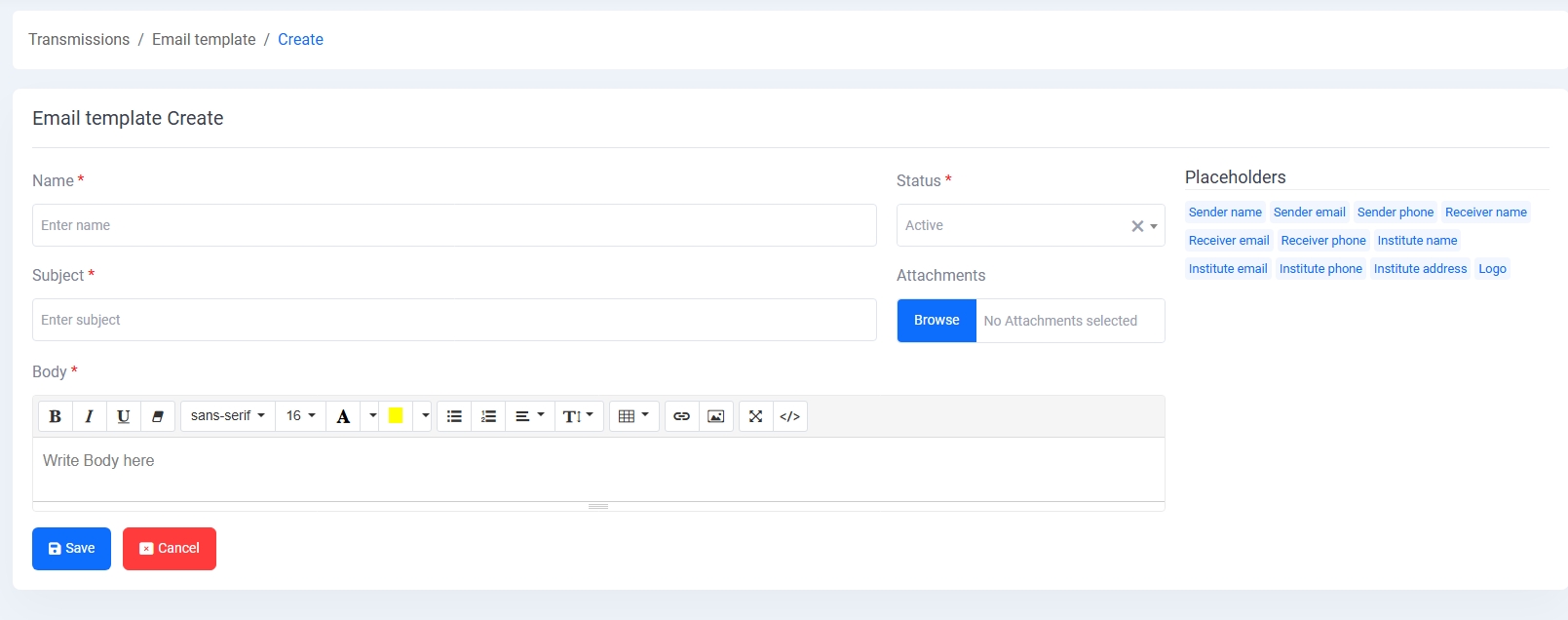Click the insert link icon
Viewport: 1568px width, 620px height.
click(682, 416)
